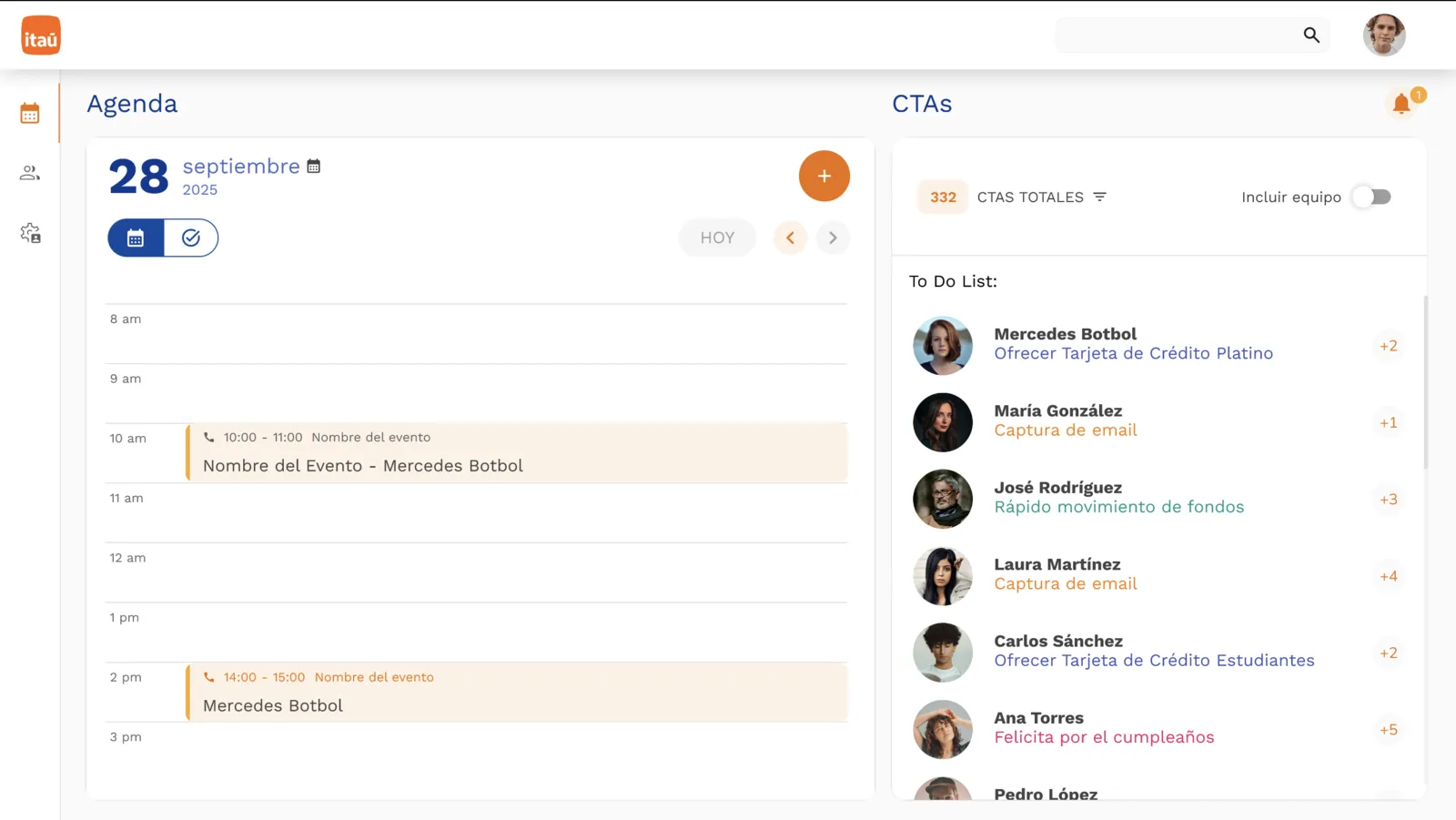The height and width of the screenshot is (820, 1456).
Task: Expand +2 badge for Carlos Sánchez
Action: point(1389,653)
